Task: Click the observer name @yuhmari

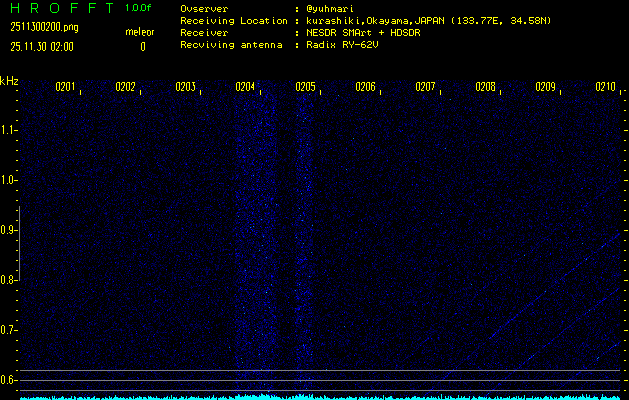Action: [330, 9]
